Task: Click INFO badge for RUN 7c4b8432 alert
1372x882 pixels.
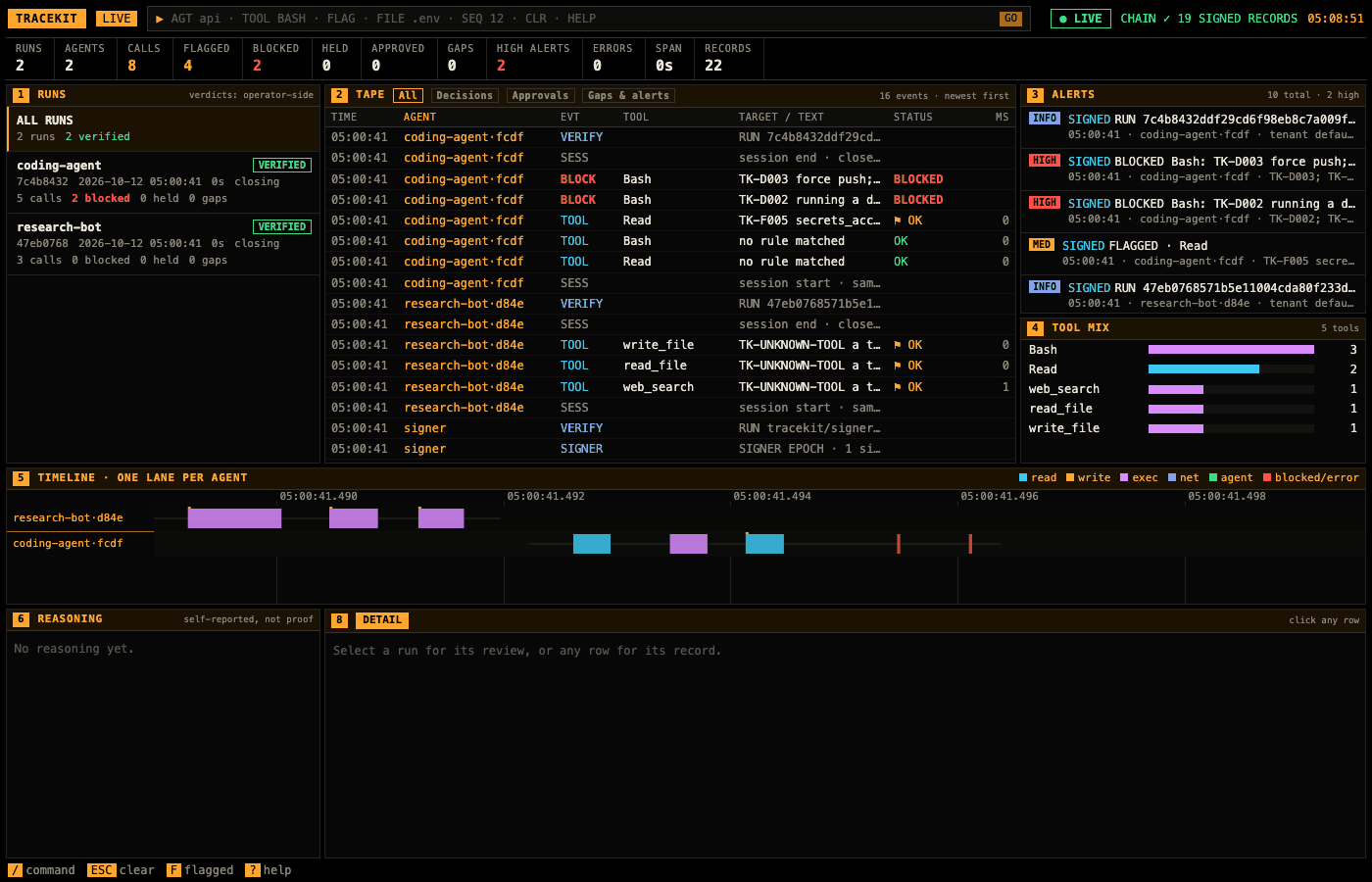Action: [x=1045, y=119]
